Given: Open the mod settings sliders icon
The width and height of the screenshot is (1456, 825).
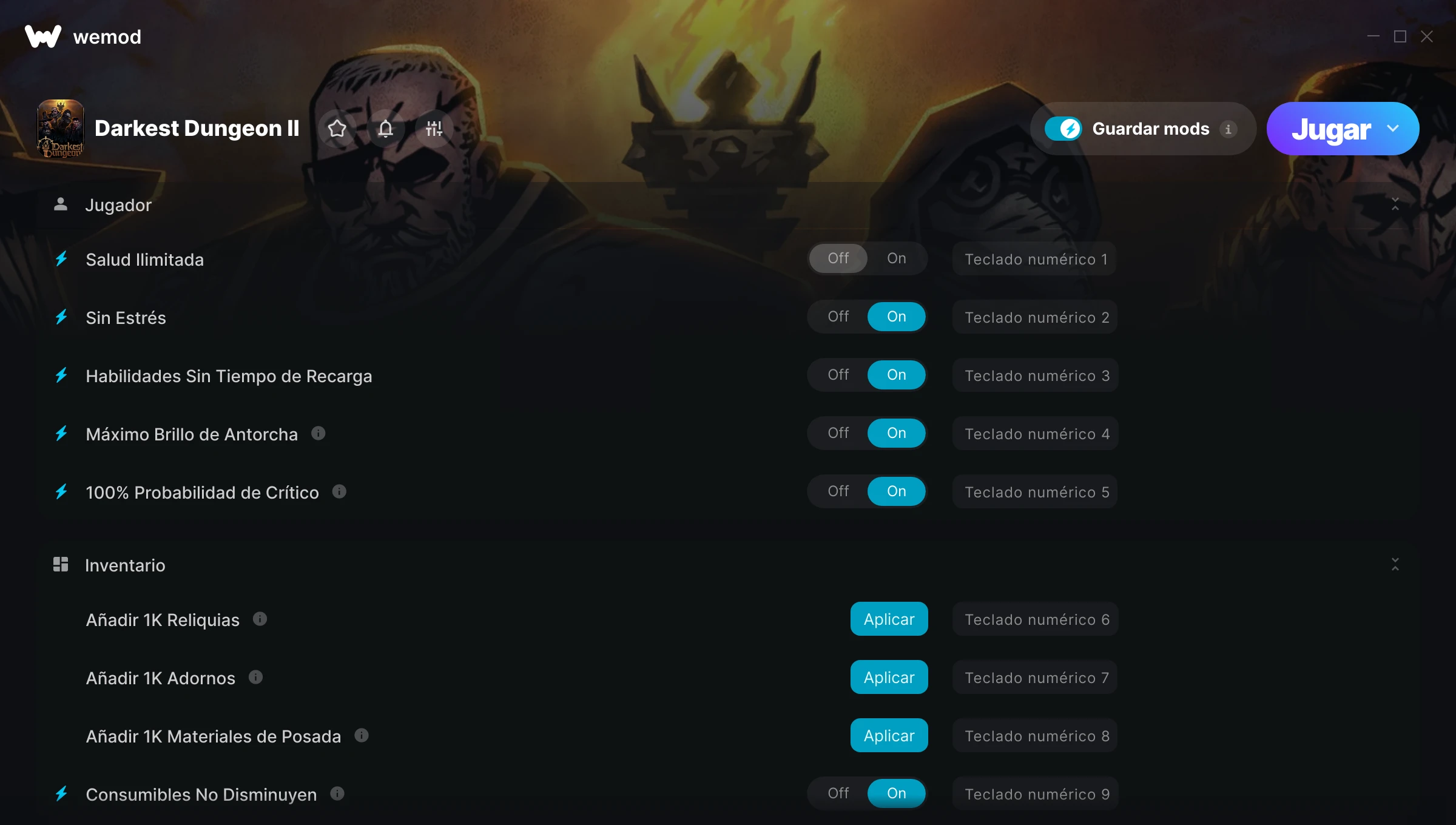Looking at the screenshot, I should [x=434, y=129].
